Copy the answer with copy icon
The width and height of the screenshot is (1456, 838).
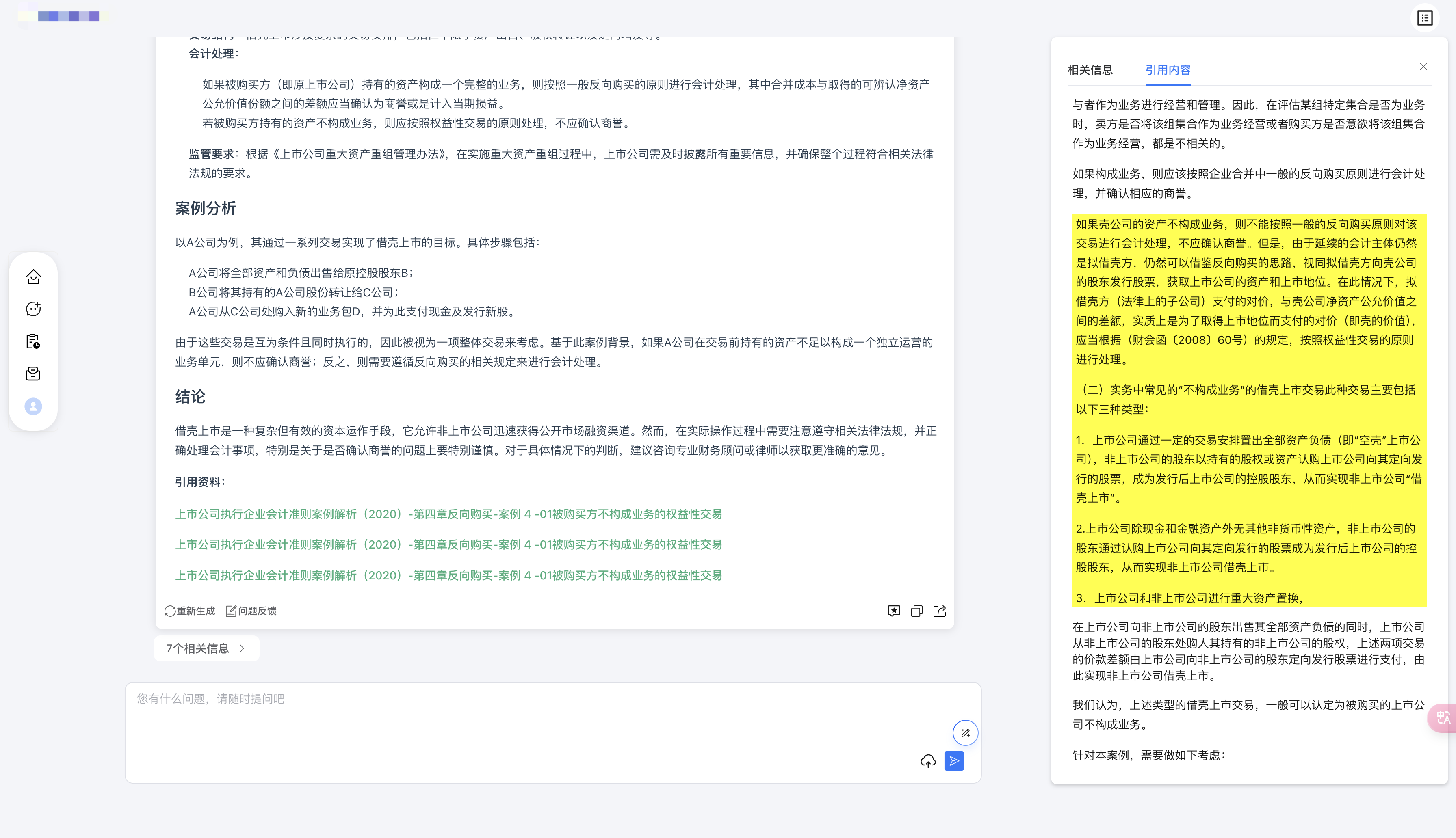[x=916, y=611]
